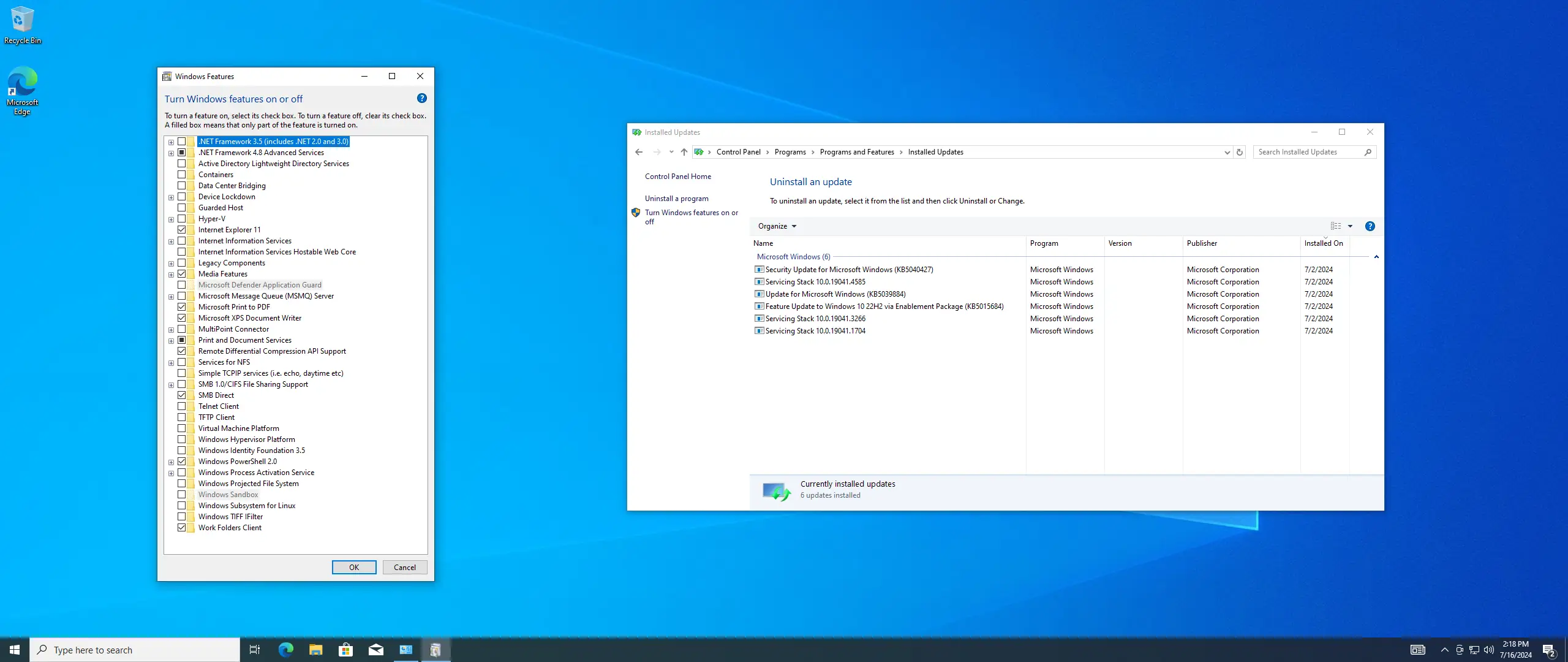Click the help icon in Windows Features dialog
1568x662 pixels.
pyautogui.click(x=421, y=98)
